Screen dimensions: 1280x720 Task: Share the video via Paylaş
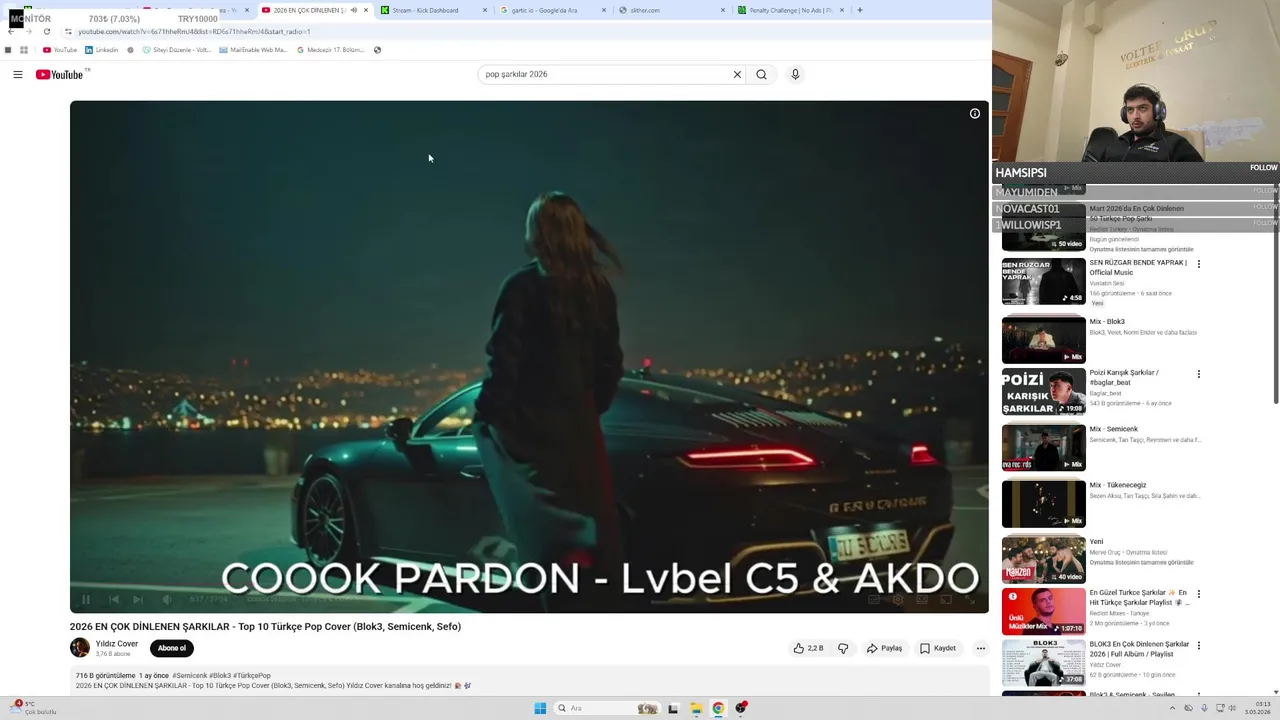coord(884,648)
